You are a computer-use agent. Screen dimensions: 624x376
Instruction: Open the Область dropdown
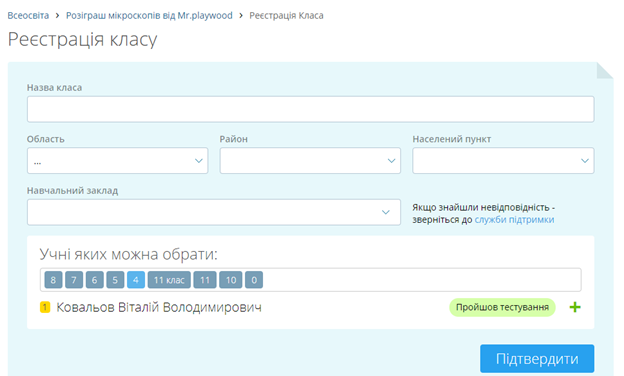[117, 161]
